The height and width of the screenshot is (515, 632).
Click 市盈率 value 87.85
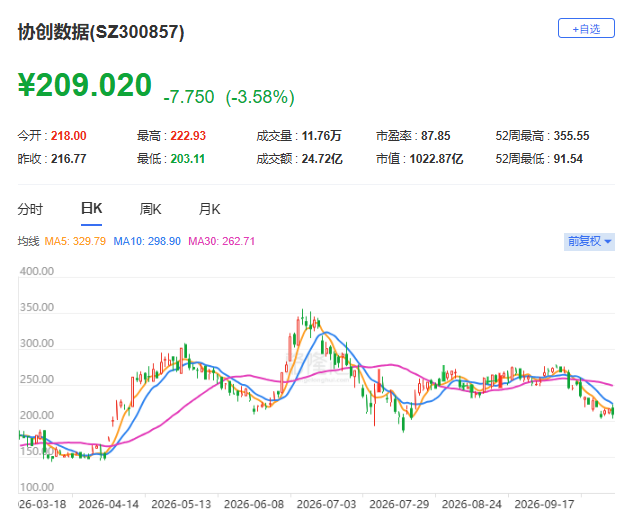tap(436, 136)
